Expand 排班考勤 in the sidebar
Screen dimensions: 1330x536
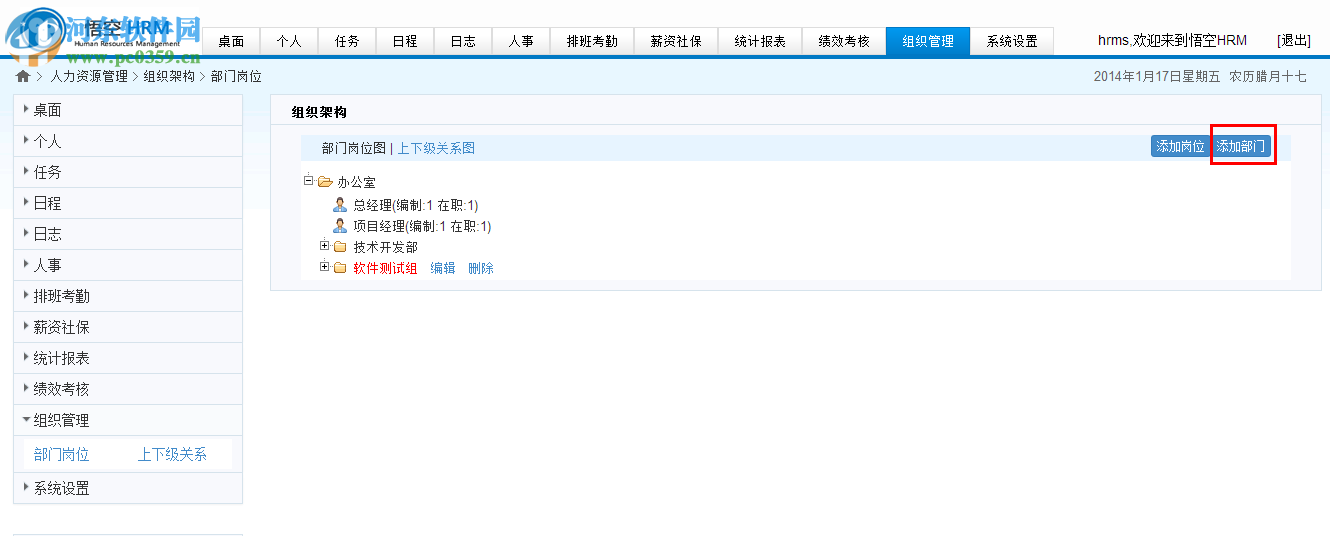(128, 296)
